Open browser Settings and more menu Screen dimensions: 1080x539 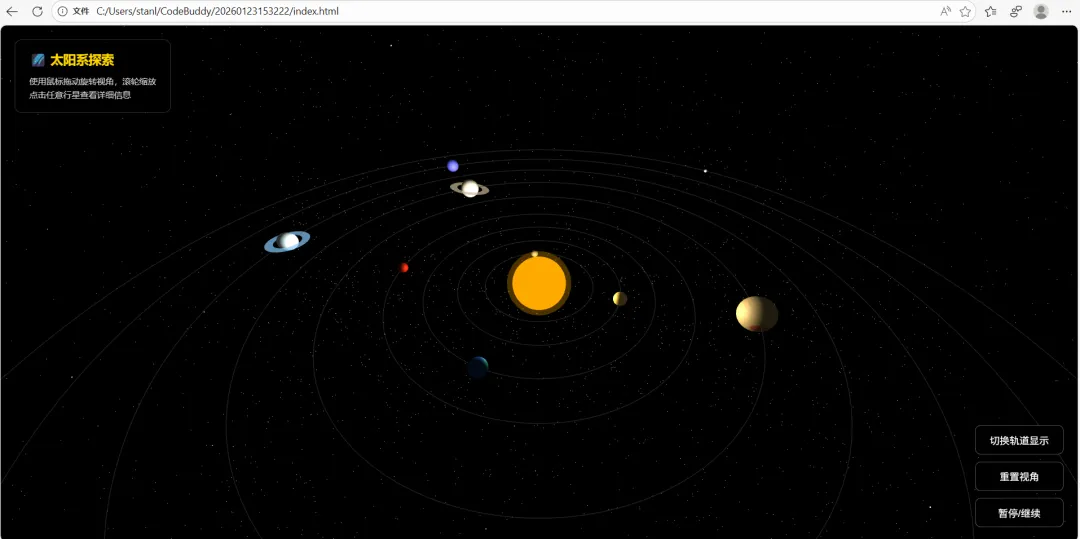click(1066, 12)
